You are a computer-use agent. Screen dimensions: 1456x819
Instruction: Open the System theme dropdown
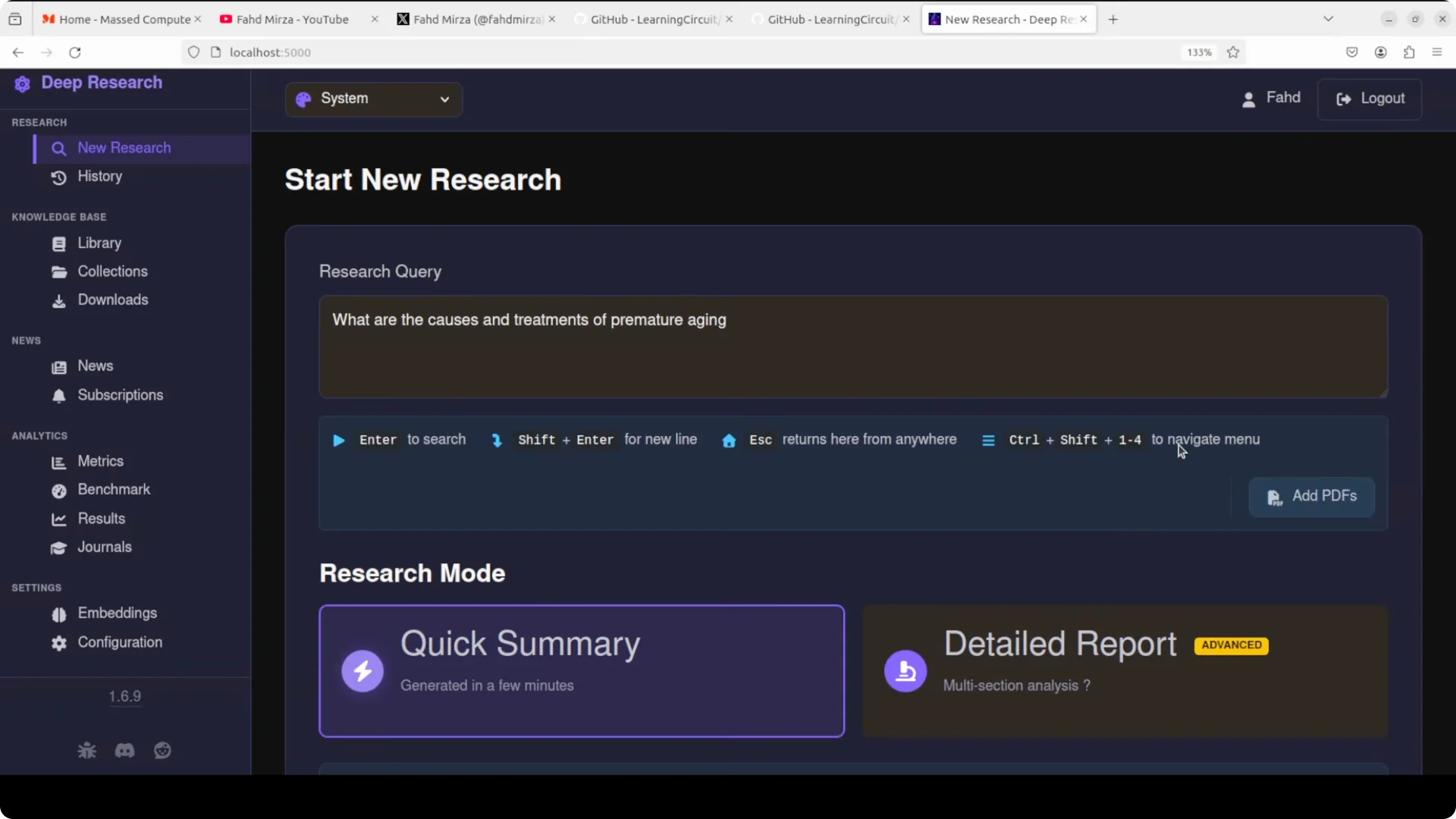point(374,99)
